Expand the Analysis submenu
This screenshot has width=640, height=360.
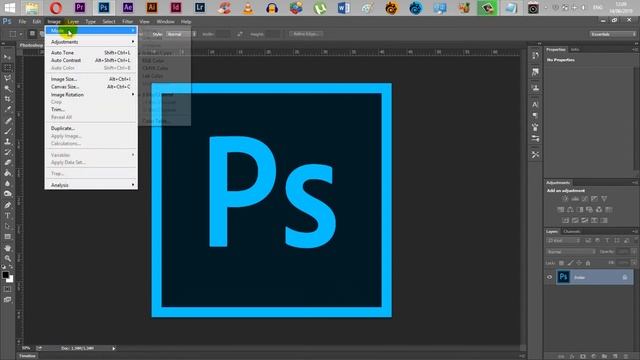pyautogui.click(x=91, y=185)
